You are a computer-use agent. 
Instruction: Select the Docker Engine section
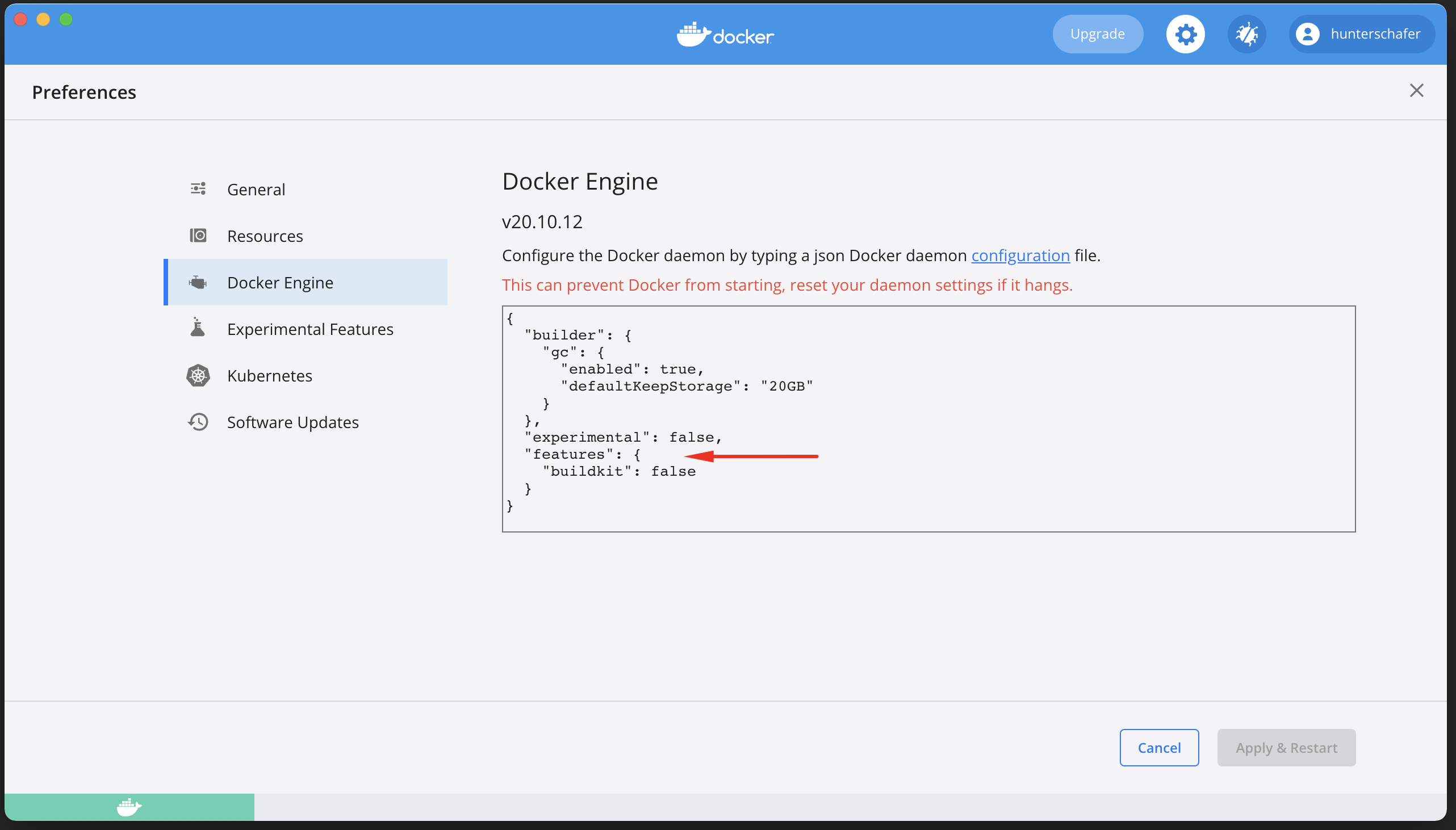click(306, 282)
